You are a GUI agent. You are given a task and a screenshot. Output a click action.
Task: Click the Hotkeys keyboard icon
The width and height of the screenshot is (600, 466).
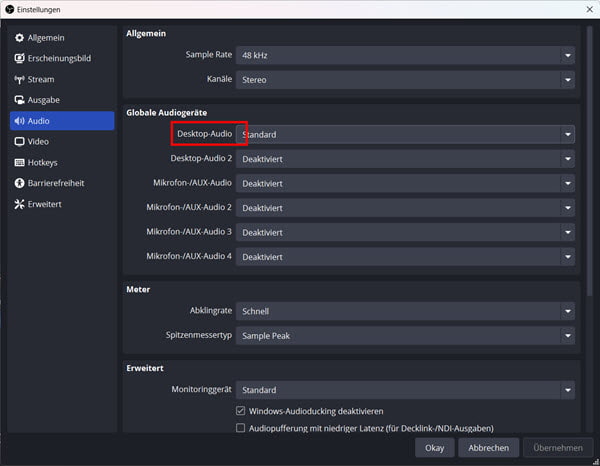19,162
